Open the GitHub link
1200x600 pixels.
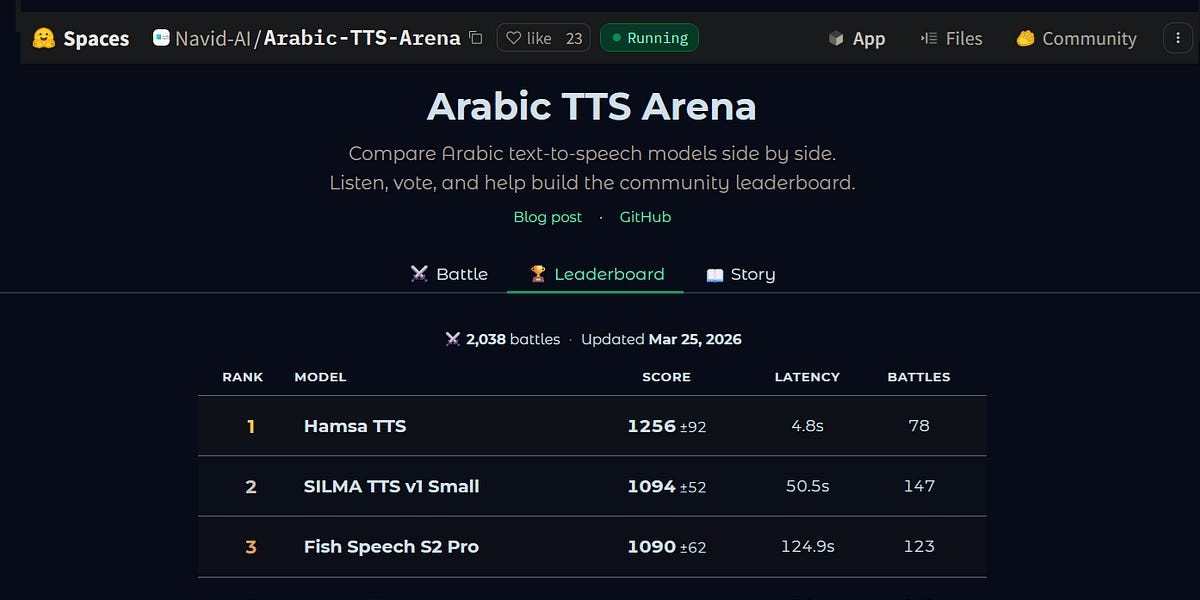tap(645, 217)
